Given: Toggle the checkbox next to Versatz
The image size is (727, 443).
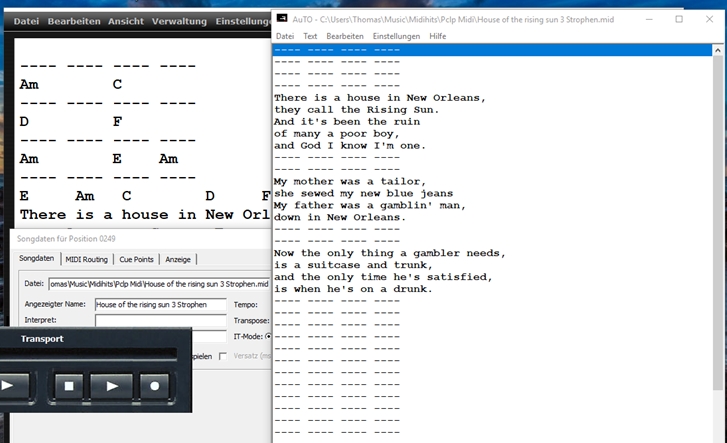Looking at the screenshot, I should pyautogui.click(x=223, y=356).
